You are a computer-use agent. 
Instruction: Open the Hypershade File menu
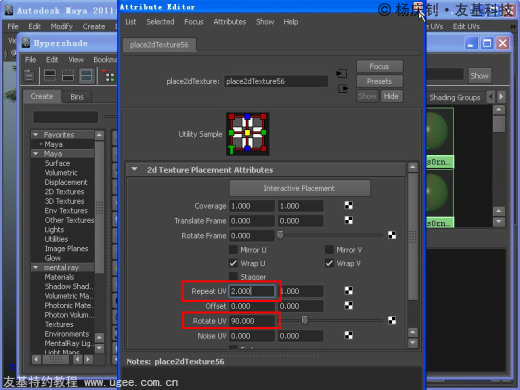[31, 60]
